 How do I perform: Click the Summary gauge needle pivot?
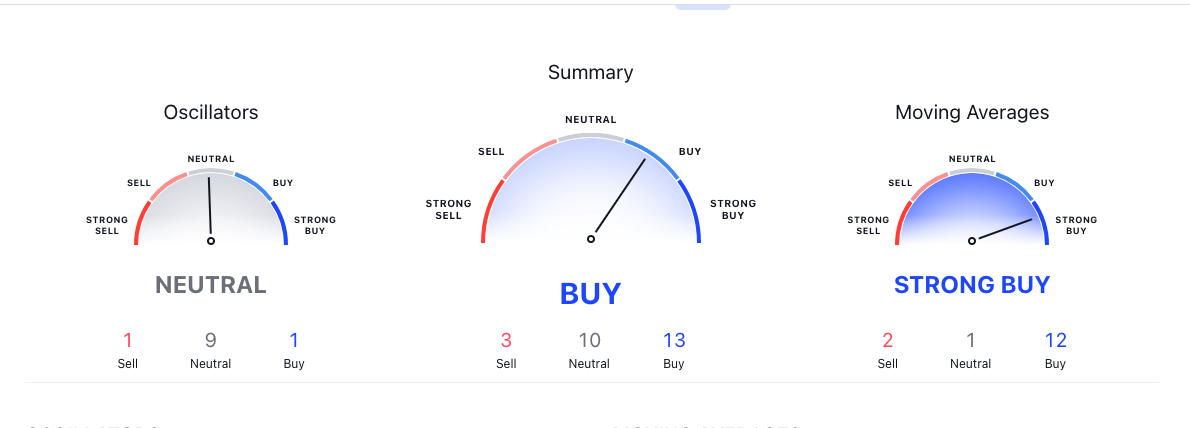[591, 239]
